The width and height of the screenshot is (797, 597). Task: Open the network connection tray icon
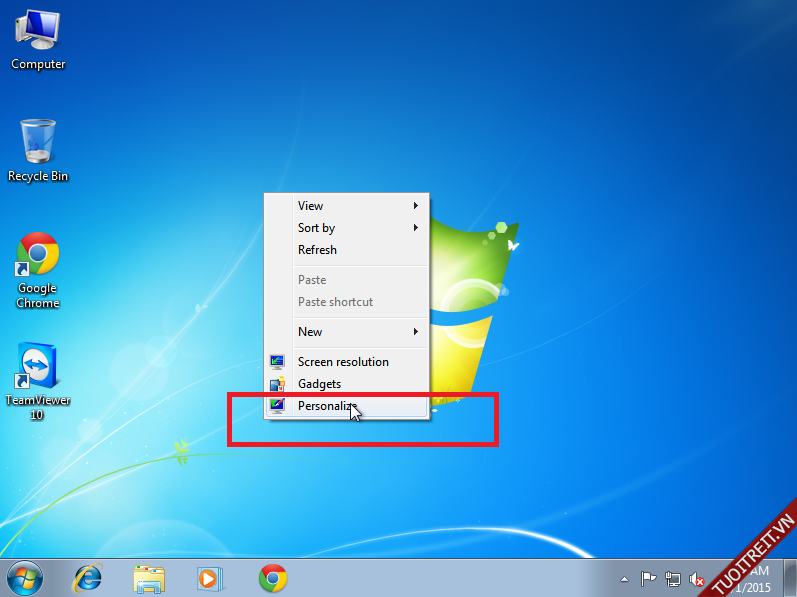(673, 579)
